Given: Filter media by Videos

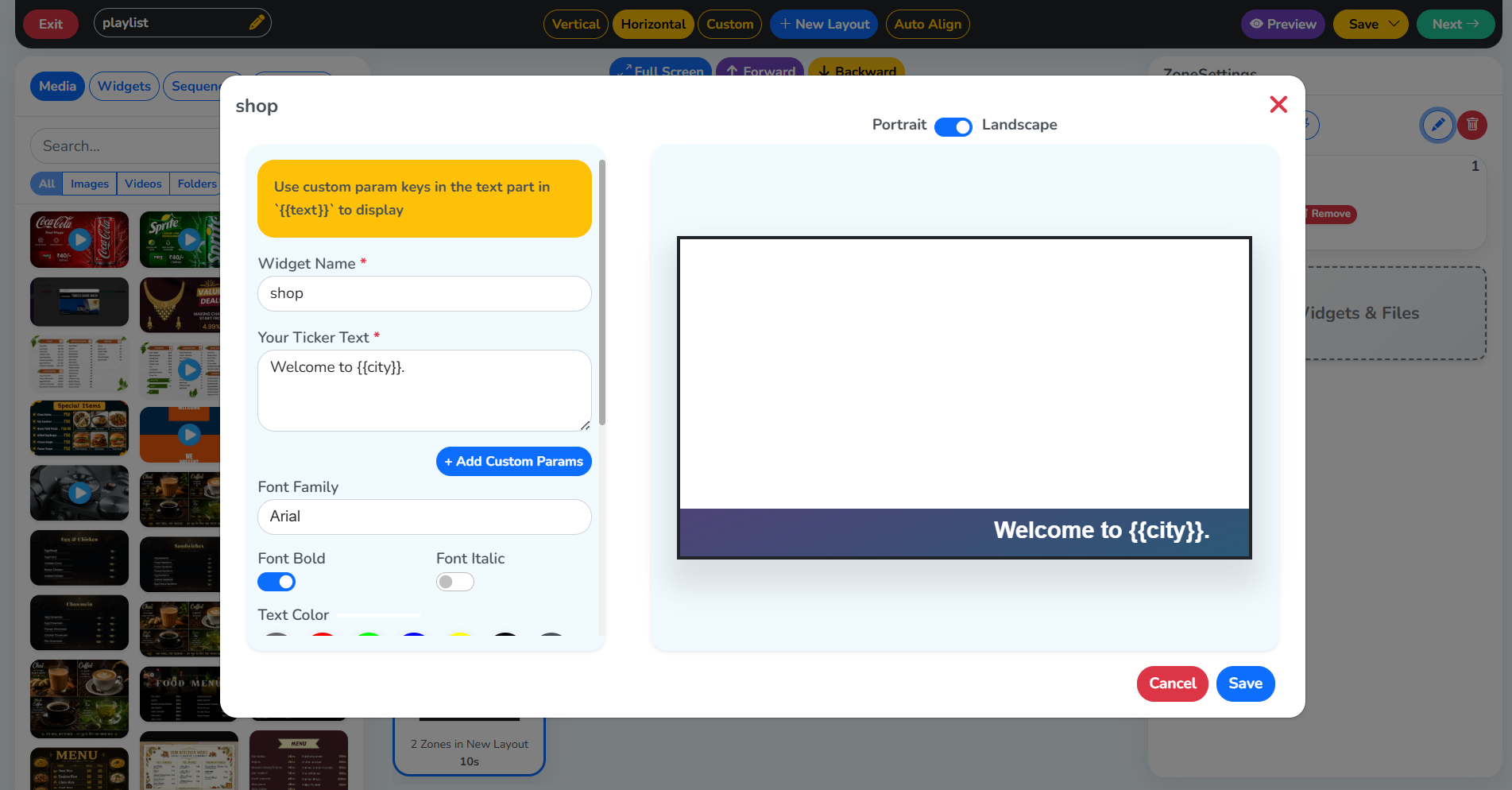Looking at the screenshot, I should click(x=143, y=184).
